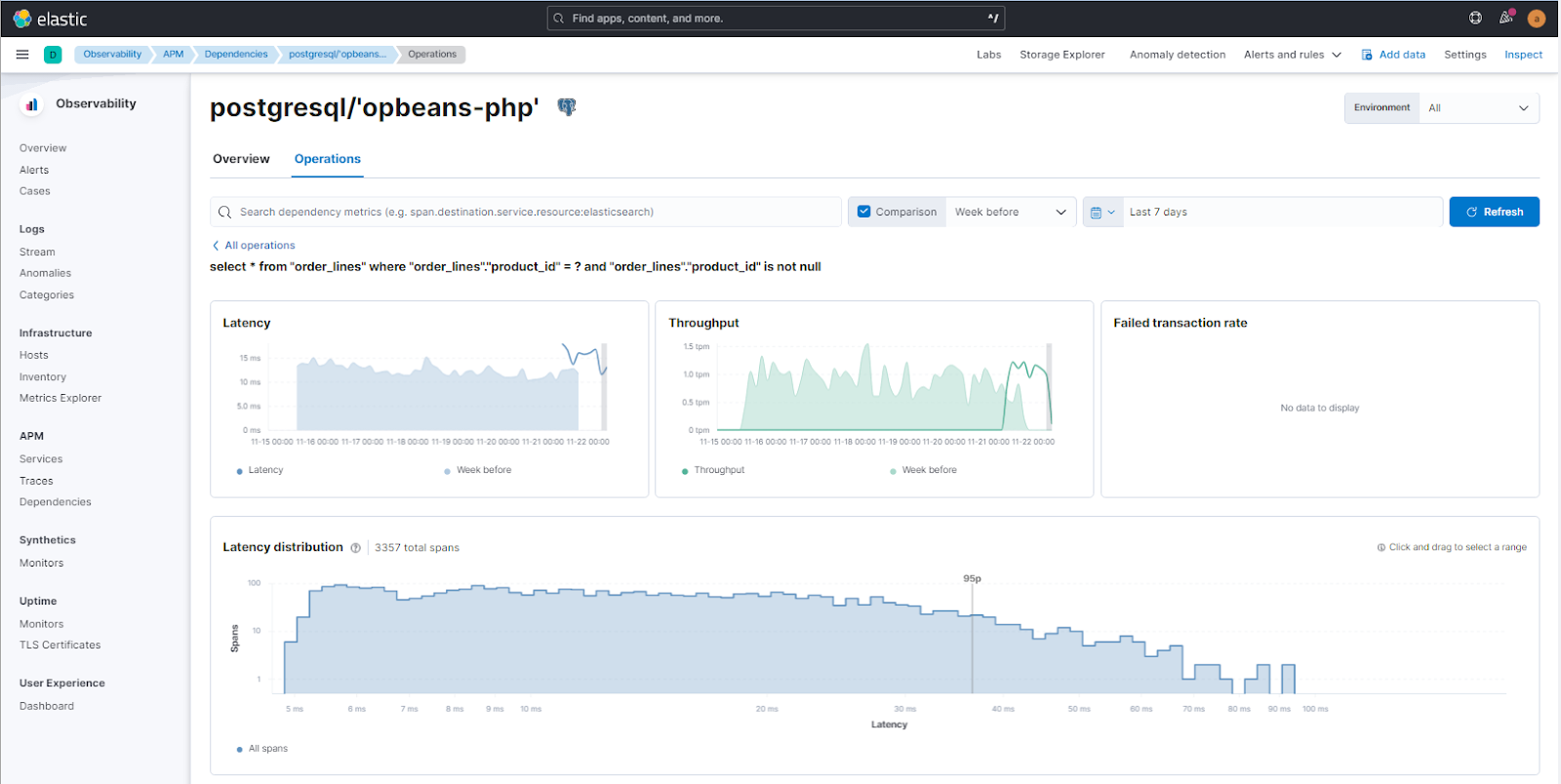Go back via All operations link
The height and width of the screenshot is (784, 1561).
(x=260, y=246)
